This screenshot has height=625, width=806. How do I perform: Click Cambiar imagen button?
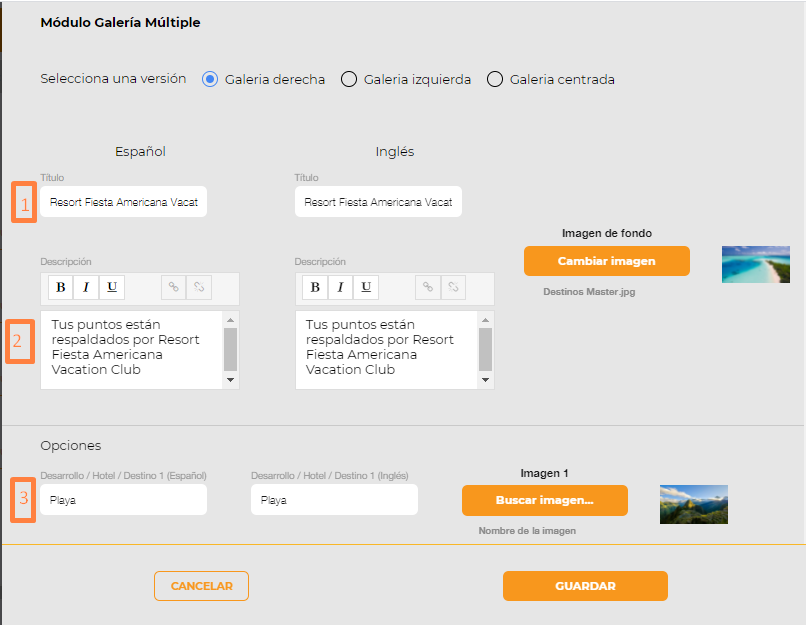point(607,261)
